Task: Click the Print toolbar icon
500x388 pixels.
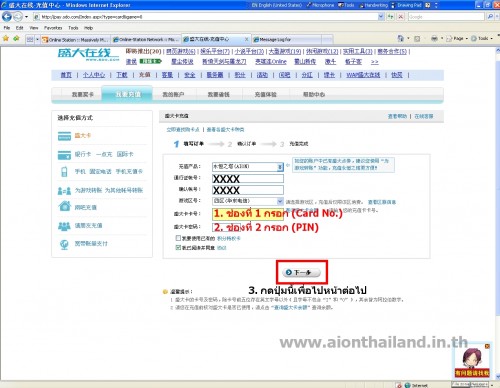Action: pos(434,39)
